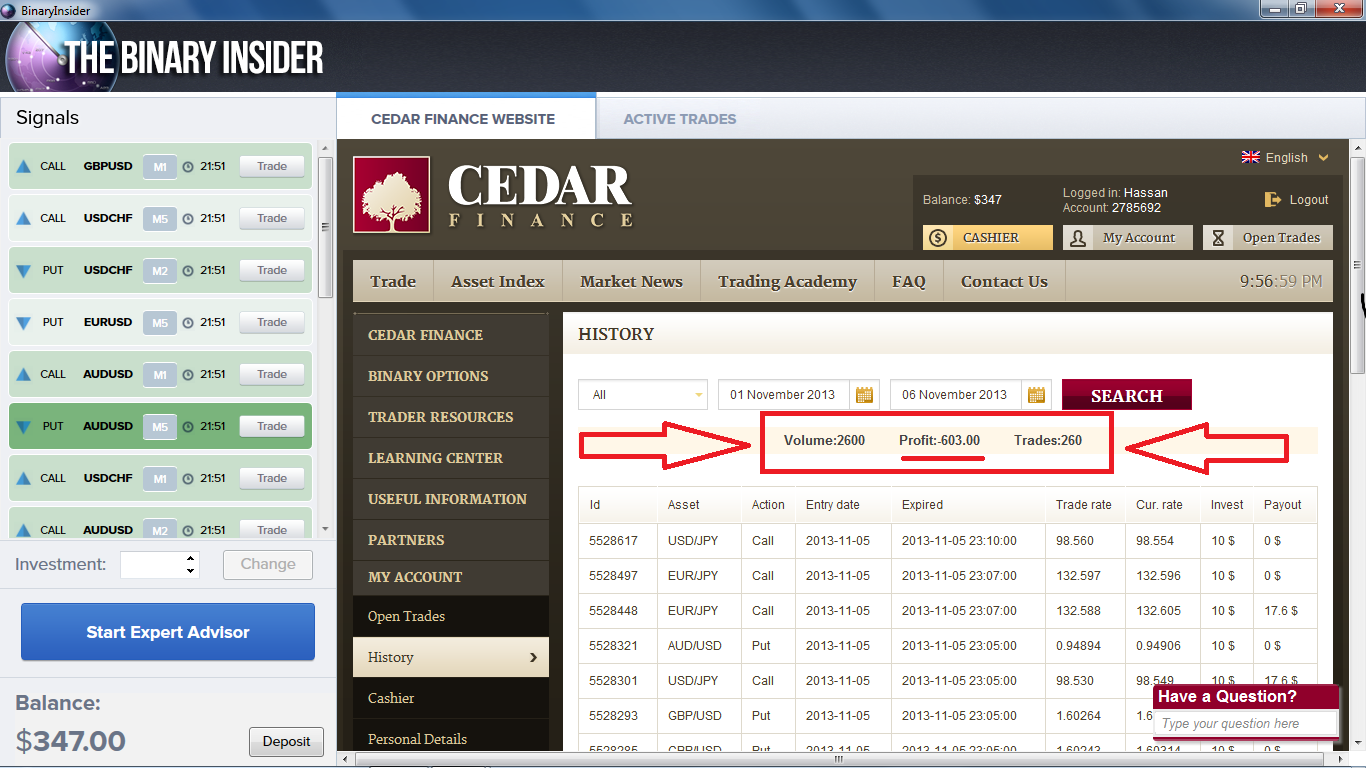The width and height of the screenshot is (1366, 768).
Task: Click the clock icon on the GBPUSD signal
Action: pyautogui.click(x=188, y=167)
